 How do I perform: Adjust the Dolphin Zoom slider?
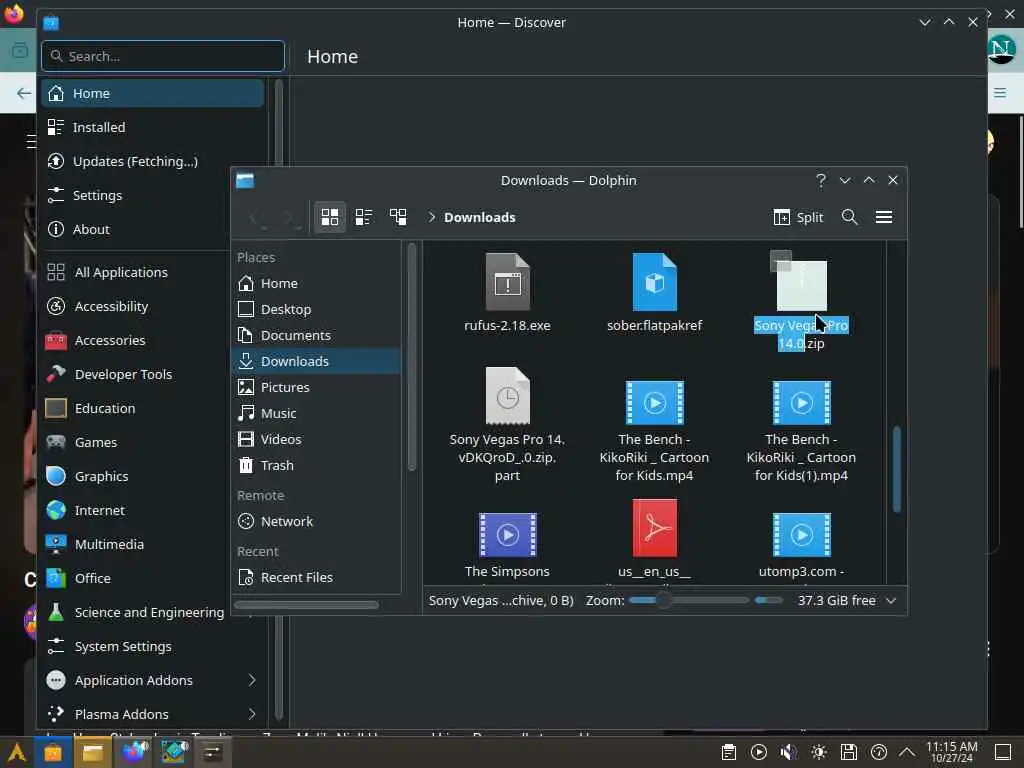(x=688, y=600)
